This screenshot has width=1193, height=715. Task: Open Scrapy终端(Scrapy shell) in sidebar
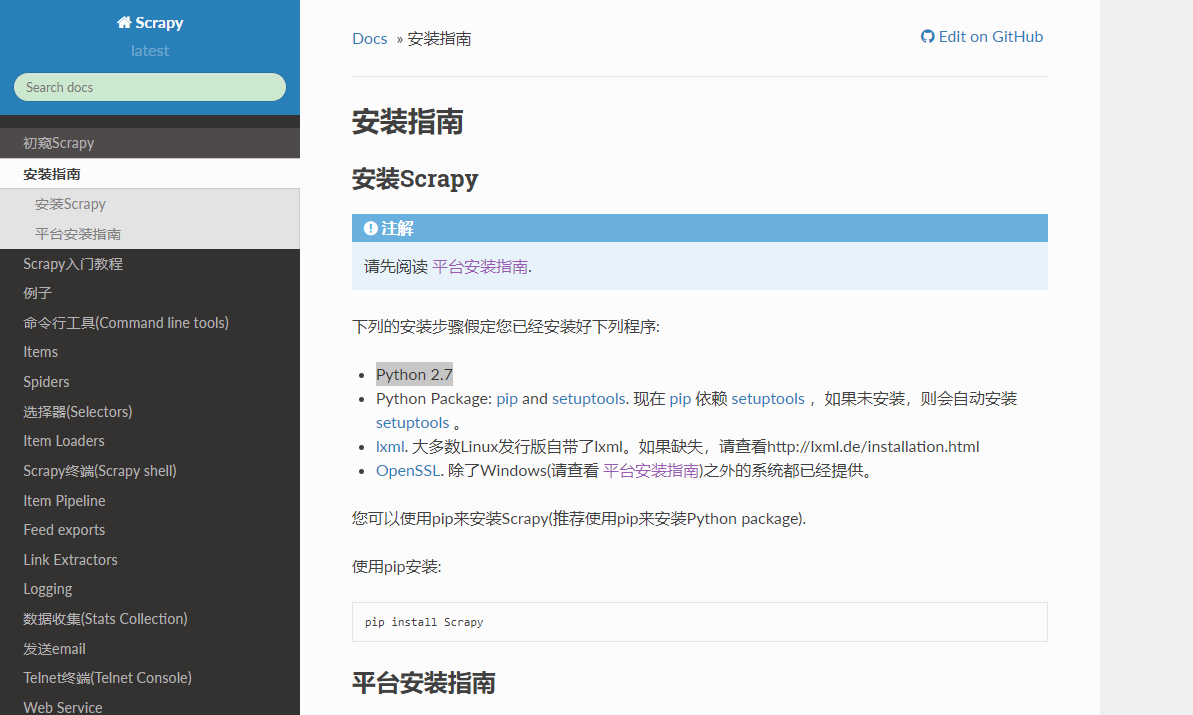(x=150, y=471)
